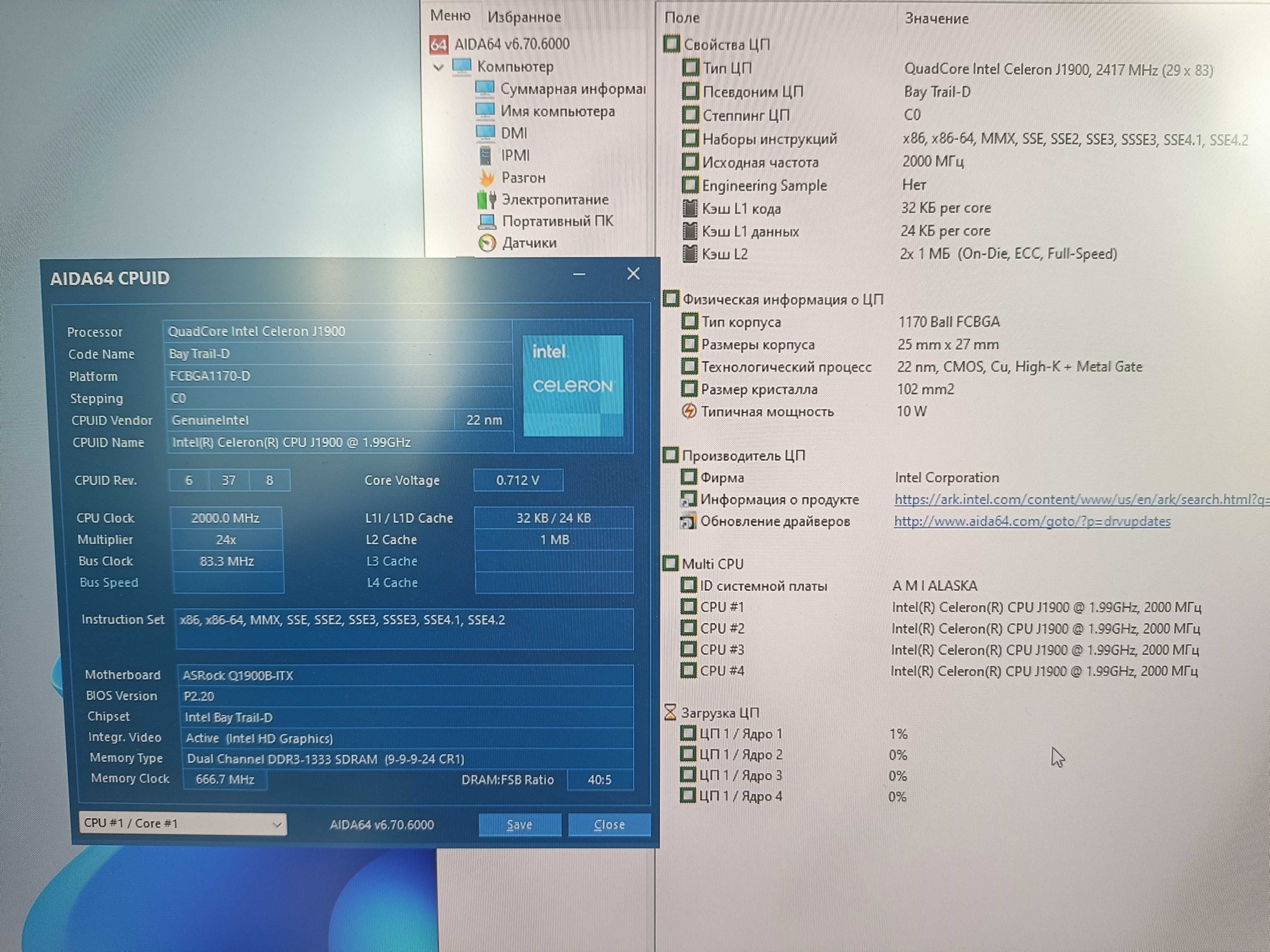Click the Суммарная информация icon
Image resolution: width=1270 pixels, height=952 pixels.
pyautogui.click(x=485, y=88)
